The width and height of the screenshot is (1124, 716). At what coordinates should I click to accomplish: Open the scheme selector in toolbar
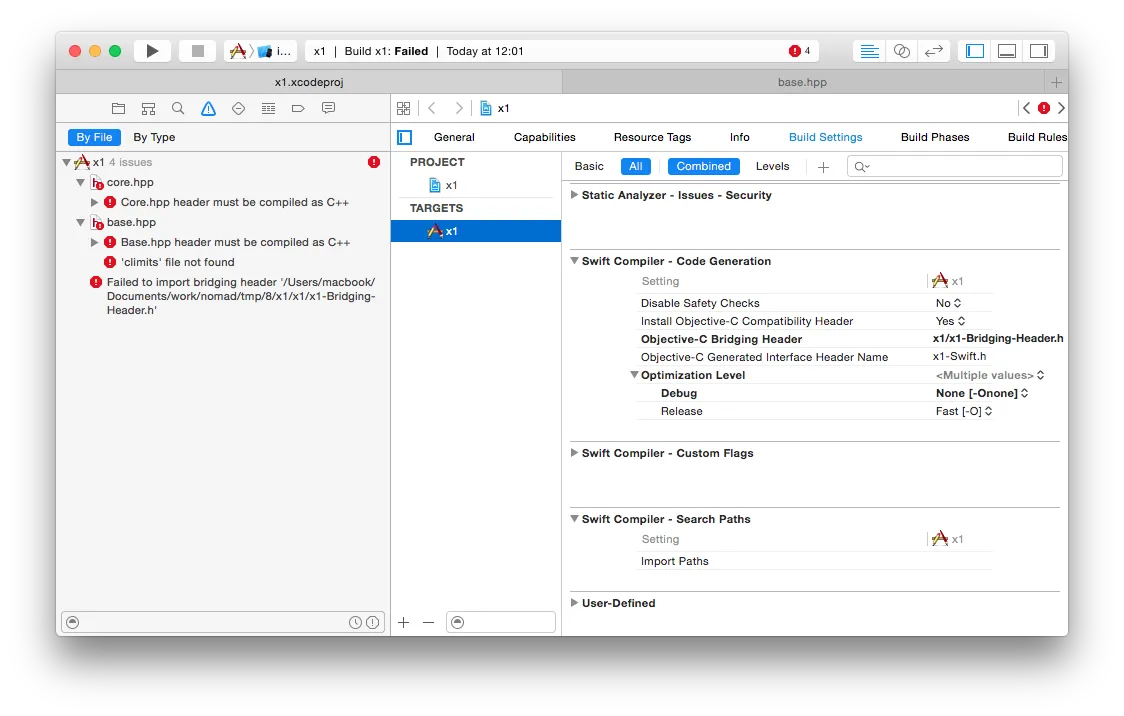coord(260,51)
